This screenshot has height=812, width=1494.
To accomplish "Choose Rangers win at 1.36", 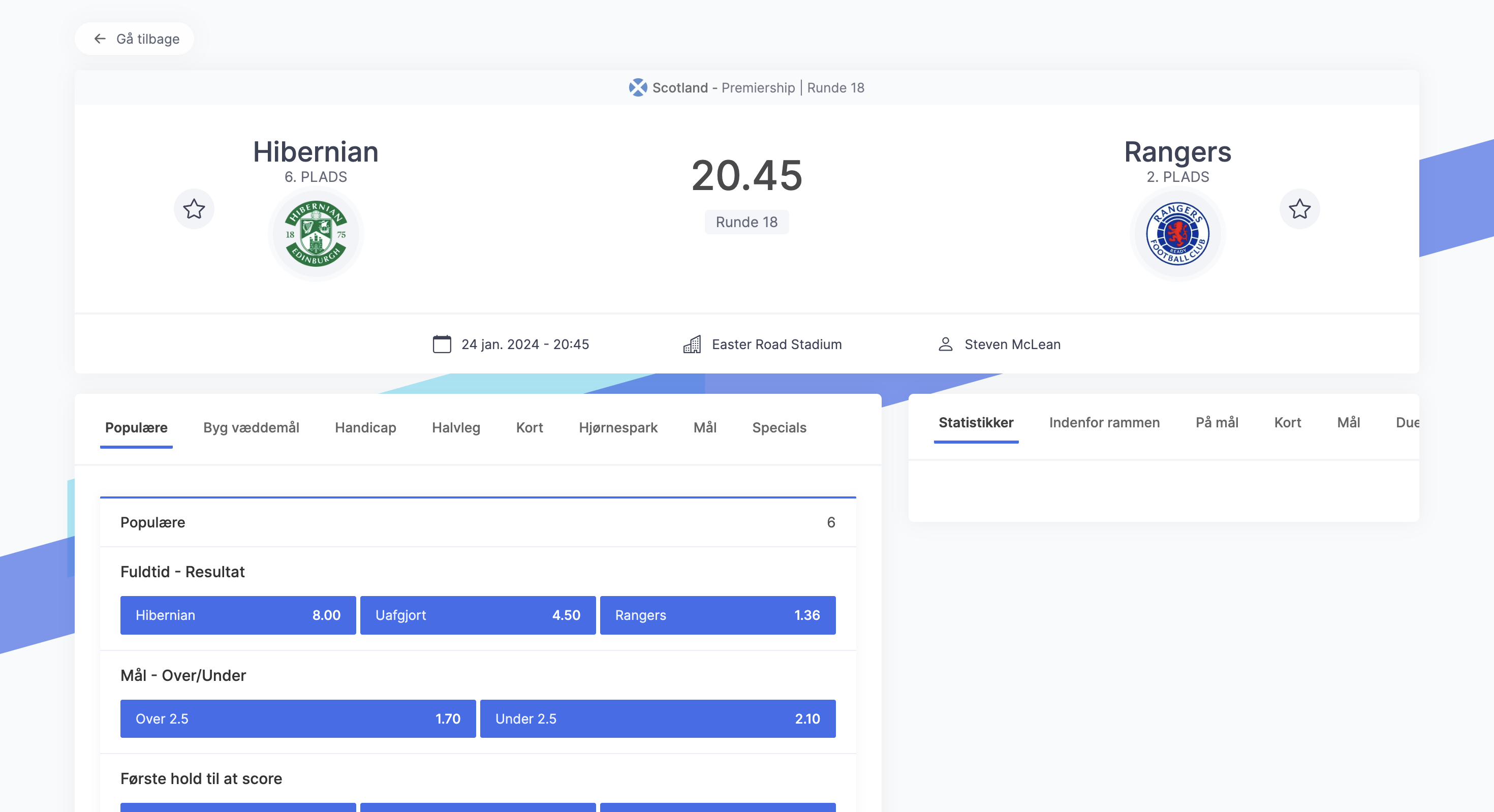I will tap(717, 615).
